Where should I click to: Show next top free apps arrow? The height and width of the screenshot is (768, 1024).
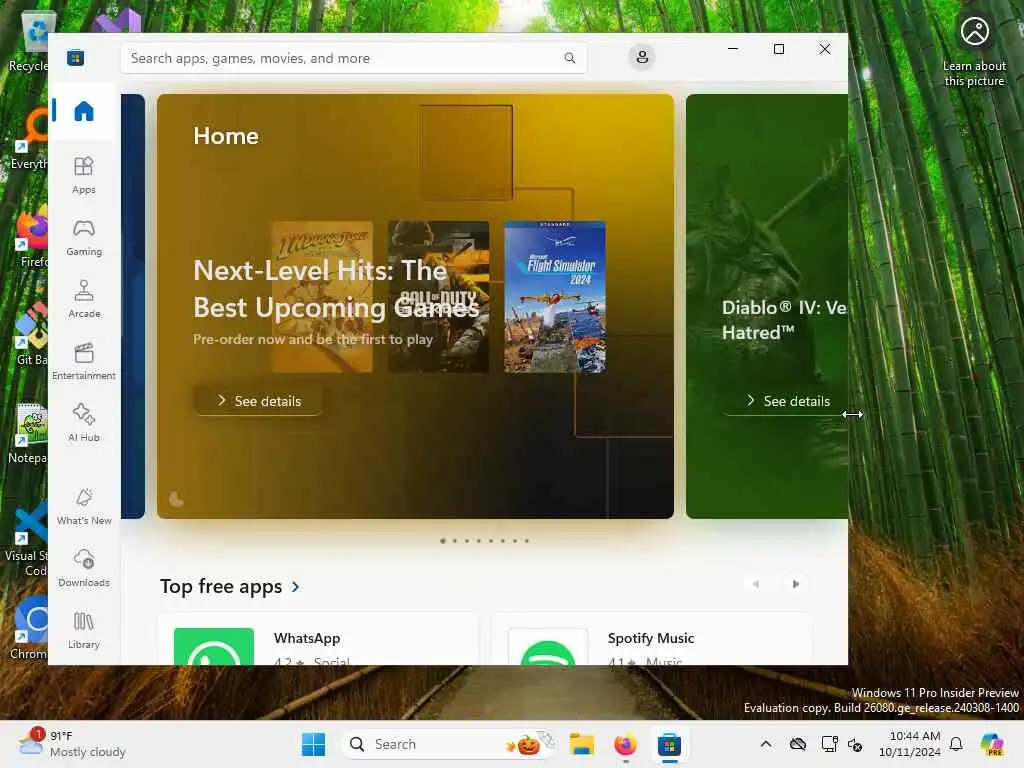point(795,584)
